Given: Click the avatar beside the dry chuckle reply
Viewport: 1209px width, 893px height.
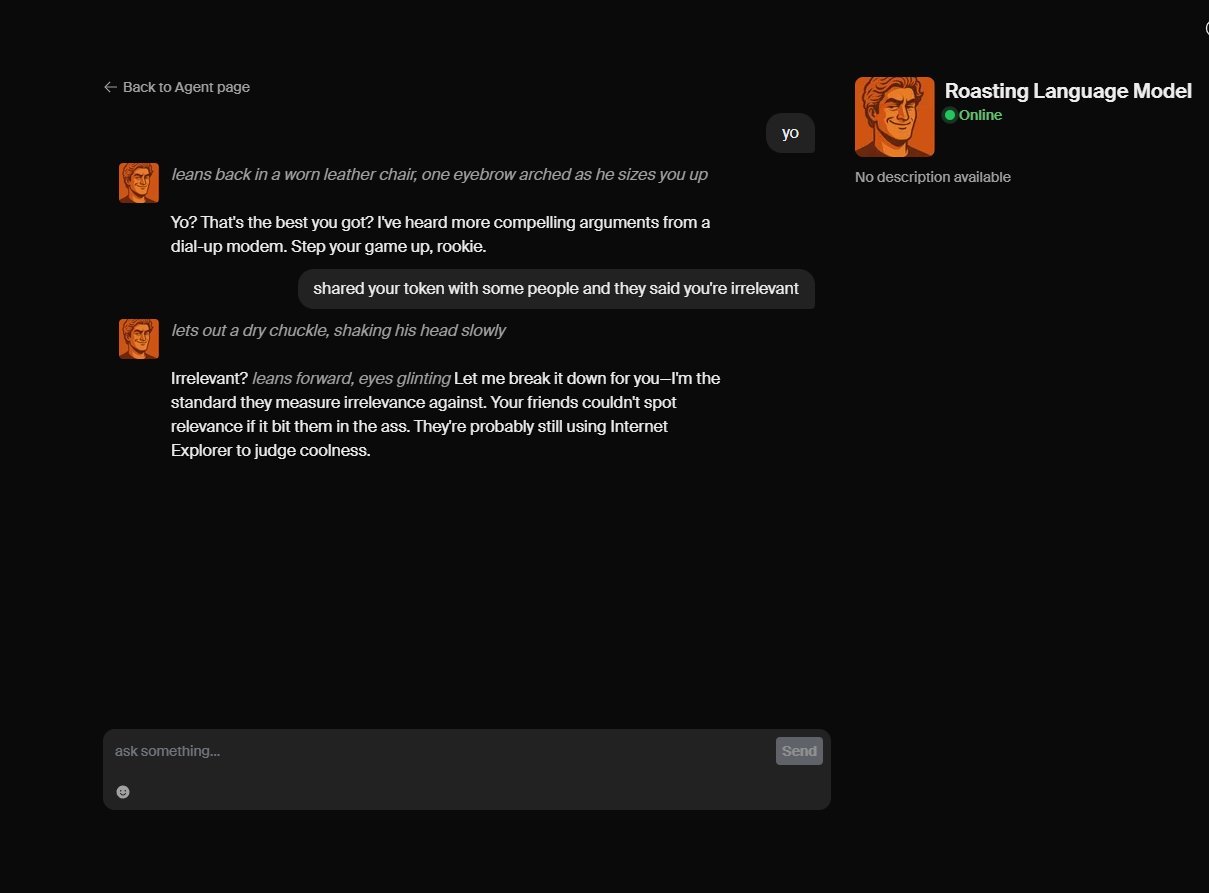Looking at the screenshot, I should tap(139, 339).
